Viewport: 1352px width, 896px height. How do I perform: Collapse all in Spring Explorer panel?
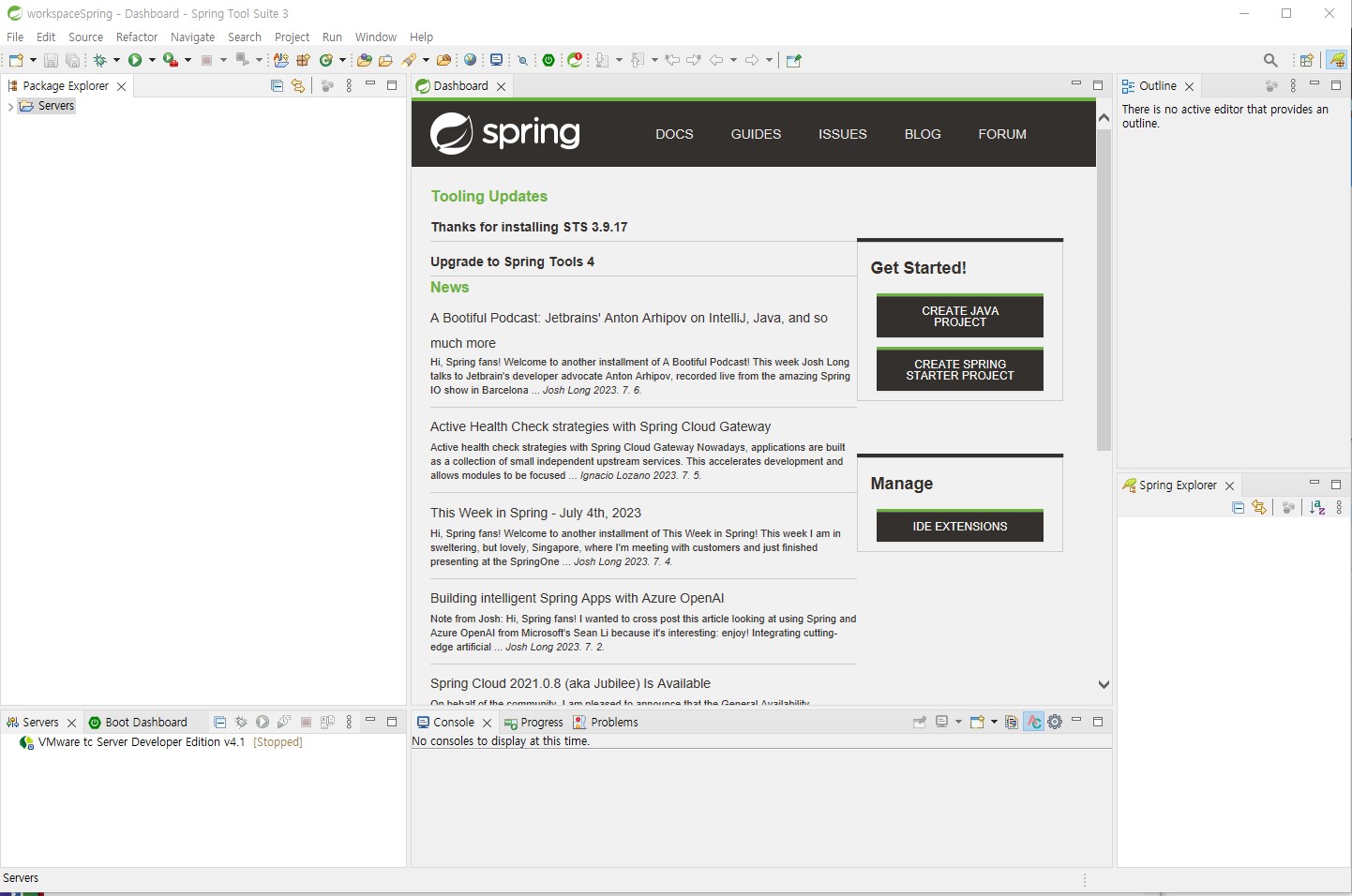point(1239,507)
